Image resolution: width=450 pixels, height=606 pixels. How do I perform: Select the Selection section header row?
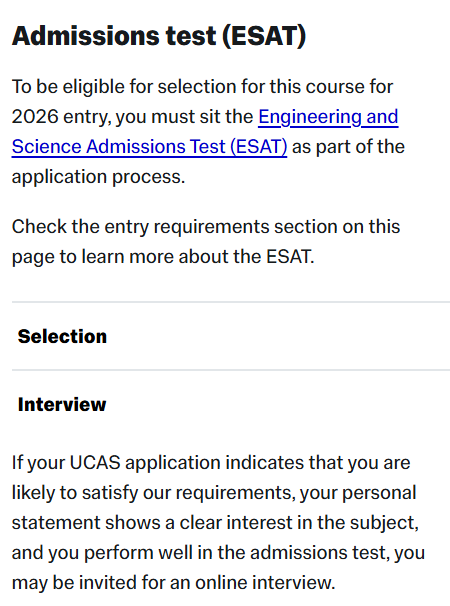(231, 336)
